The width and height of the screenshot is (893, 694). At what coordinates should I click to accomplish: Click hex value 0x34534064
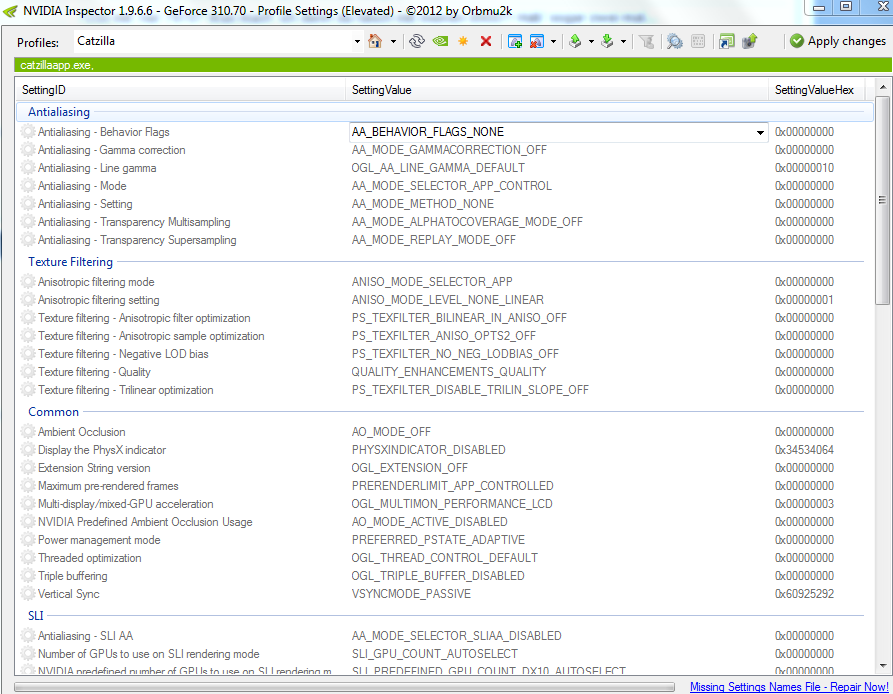(x=804, y=450)
